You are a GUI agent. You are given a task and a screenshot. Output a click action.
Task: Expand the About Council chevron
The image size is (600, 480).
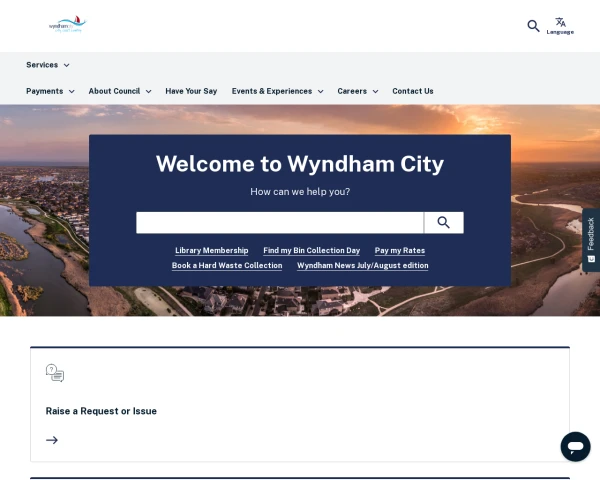[148, 91]
